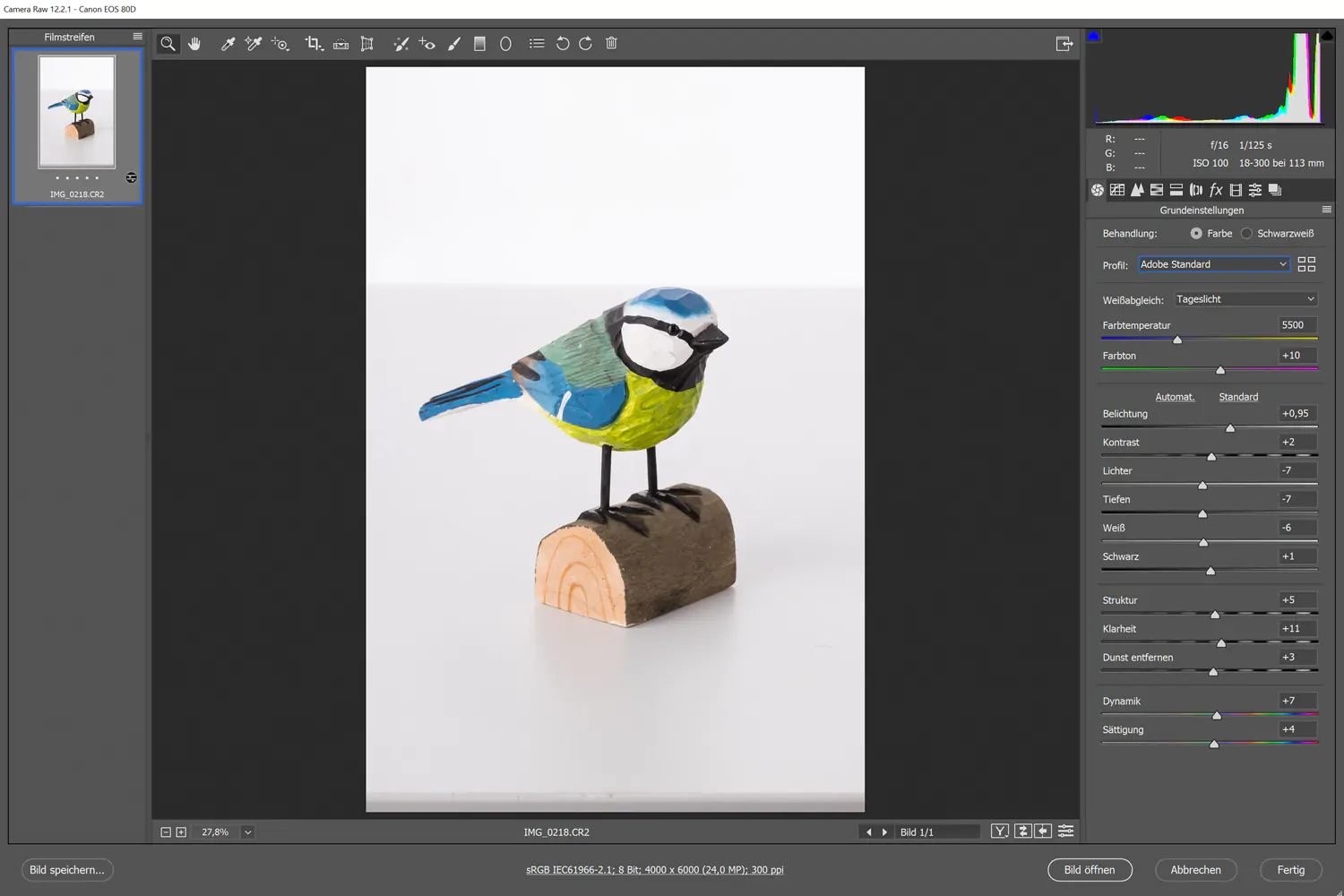The height and width of the screenshot is (896, 1344).
Task: Select the Farbe radio button
Action: tap(1196, 233)
